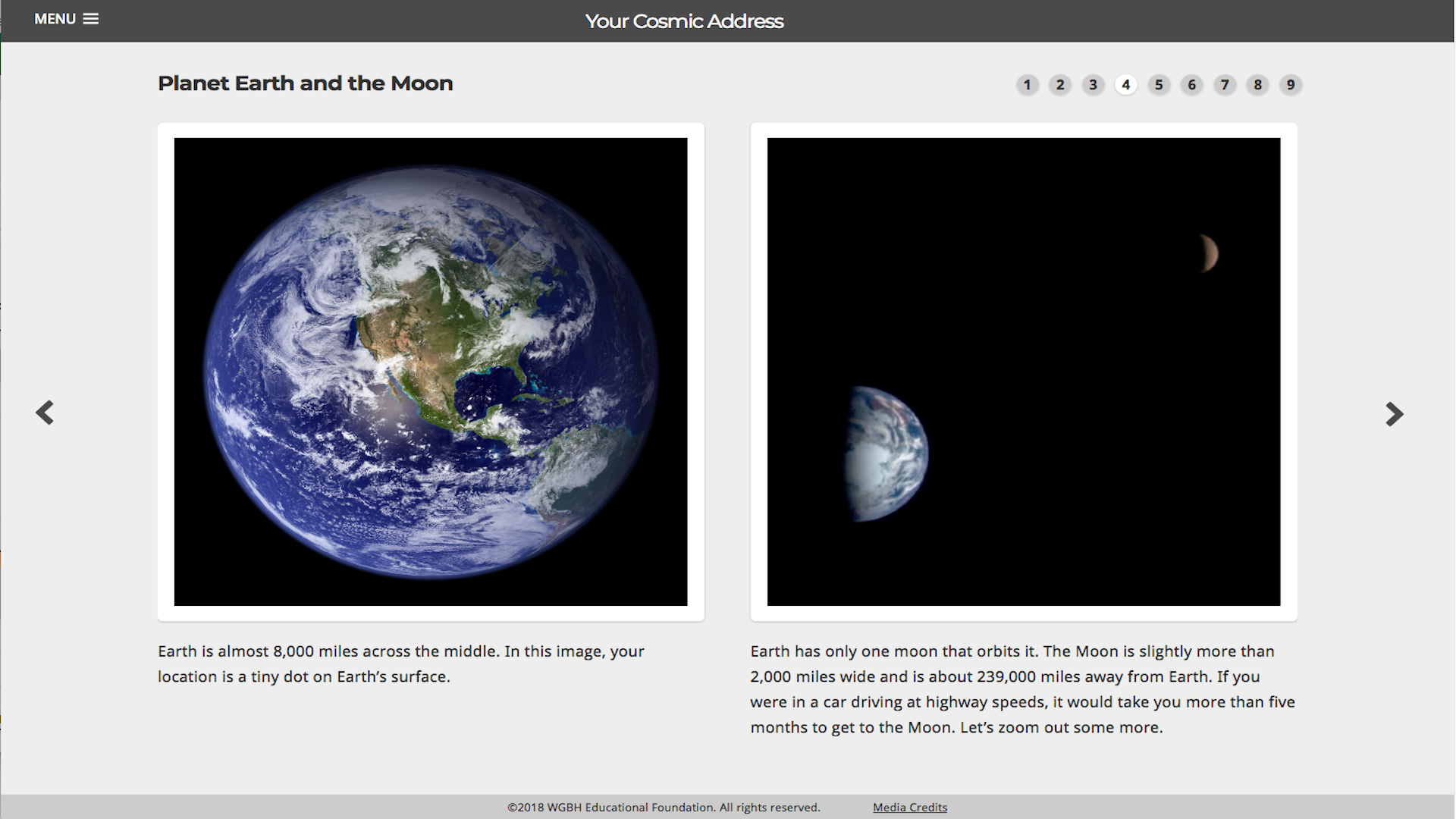
Task: Open the MENU hamburger icon
Action: coord(91,19)
